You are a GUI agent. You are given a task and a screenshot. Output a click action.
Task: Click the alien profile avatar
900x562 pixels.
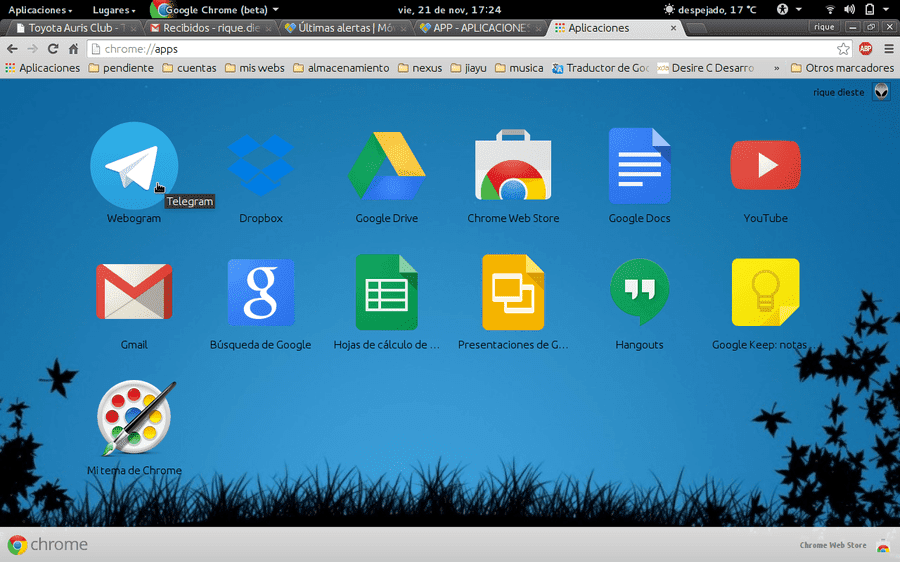881,92
